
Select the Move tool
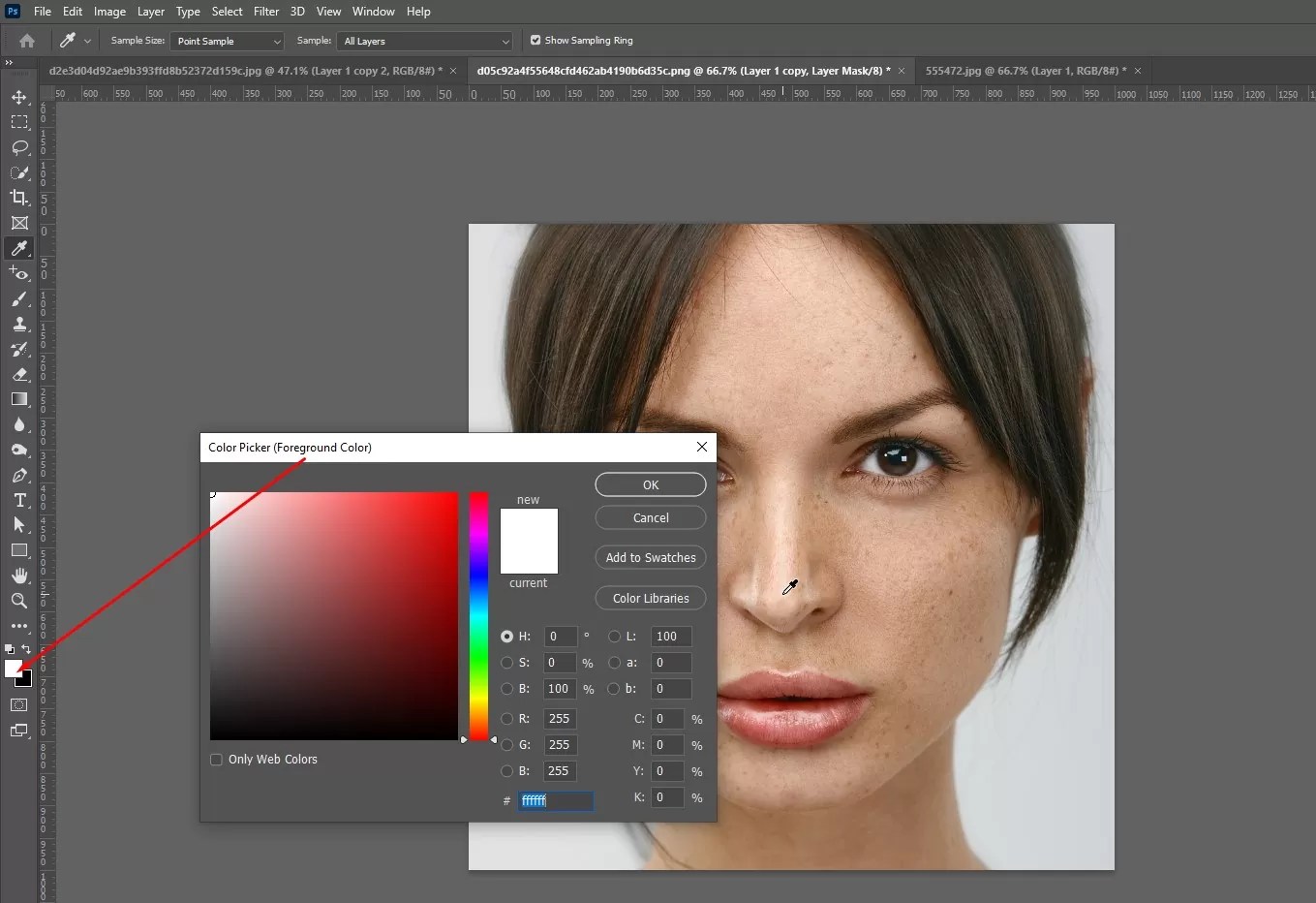(x=19, y=97)
